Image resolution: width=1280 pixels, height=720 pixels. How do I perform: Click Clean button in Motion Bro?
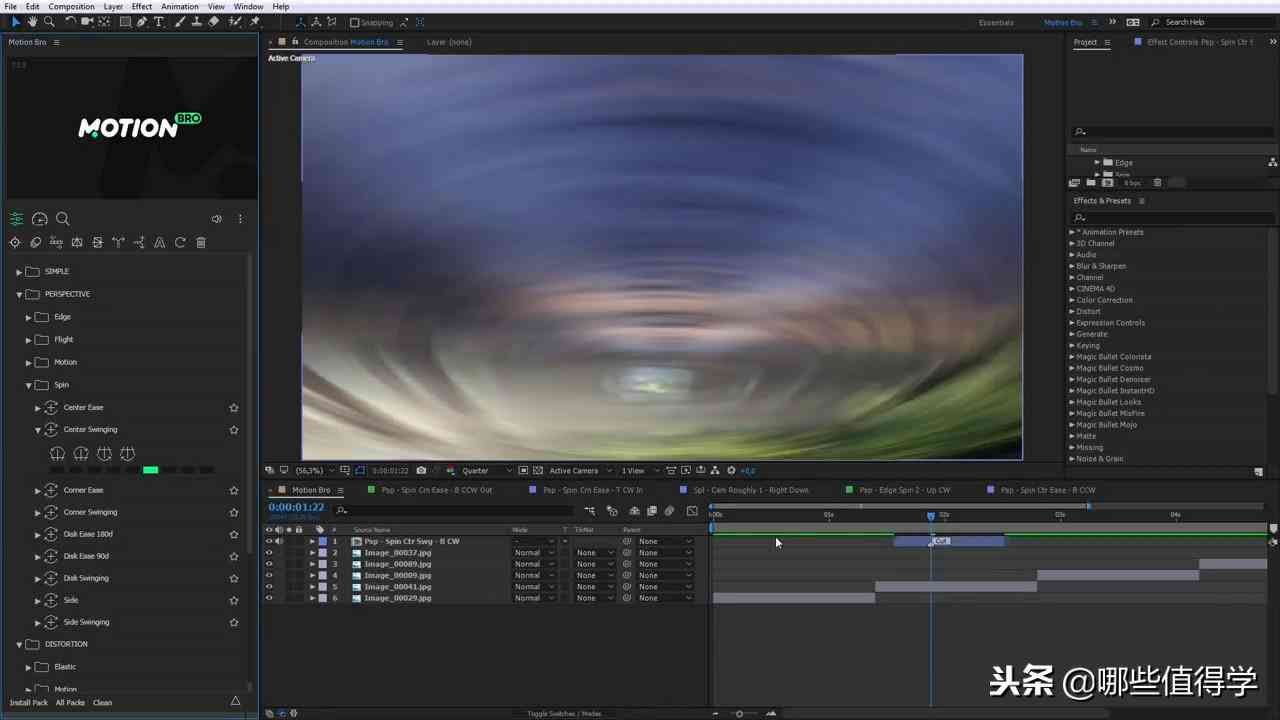tap(102, 702)
